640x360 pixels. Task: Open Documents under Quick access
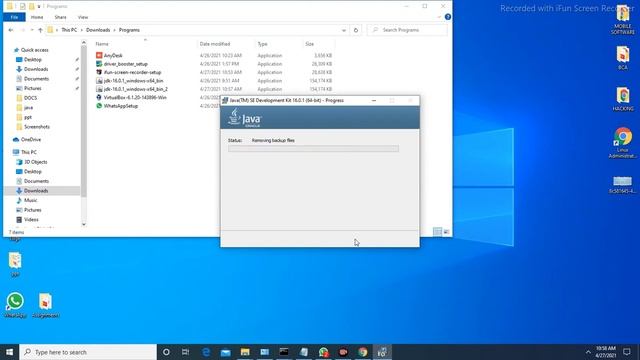point(36,79)
